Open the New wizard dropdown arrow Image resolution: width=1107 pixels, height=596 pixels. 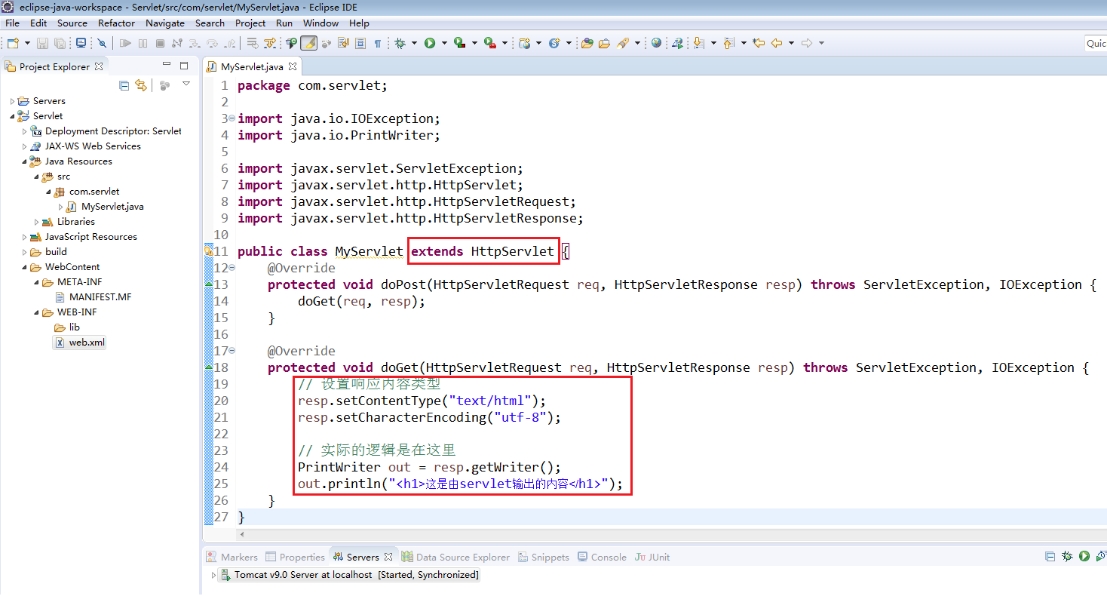tap(28, 43)
